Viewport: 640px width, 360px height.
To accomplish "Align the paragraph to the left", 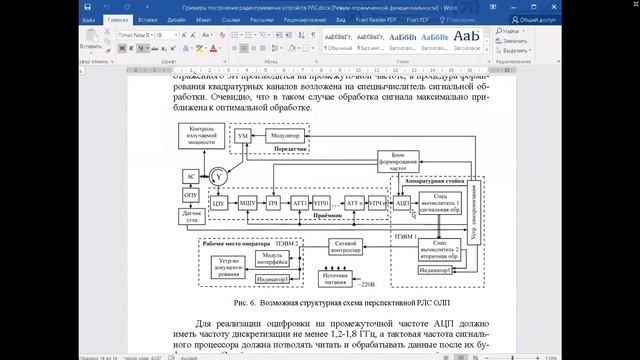I will click(x=234, y=49).
